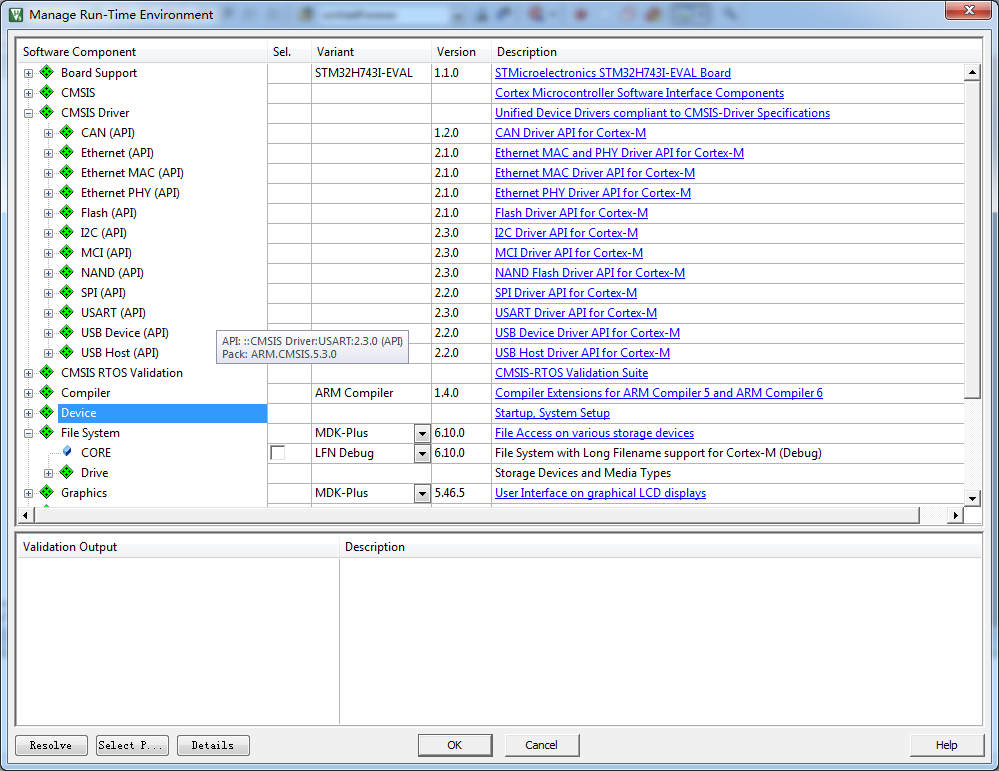The width and height of the screenshot is (999, 771).
Task: Click the green diamond icon beside NAND (API)
Action: pos(67,272)
